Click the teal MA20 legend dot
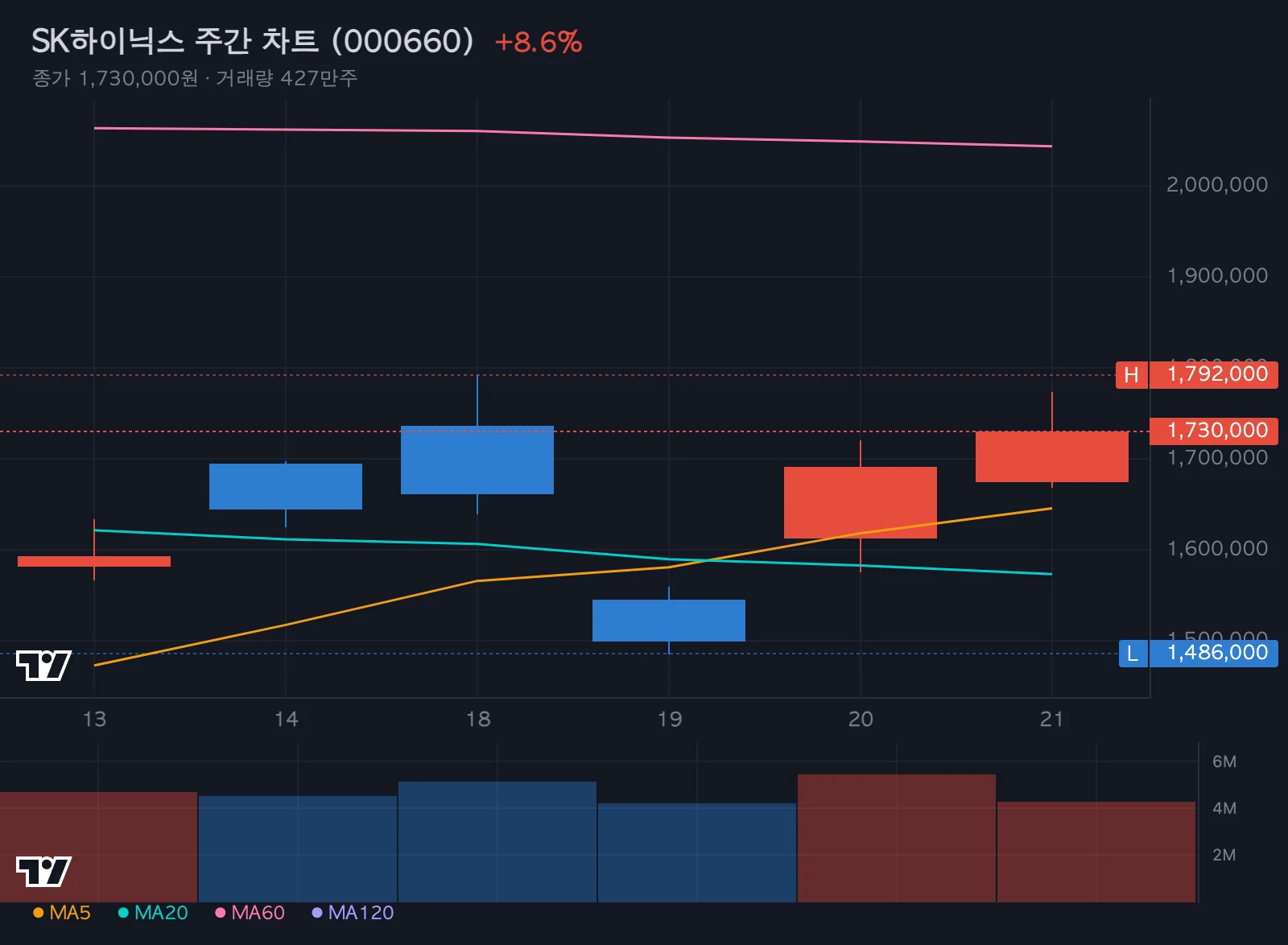 tap(123, 912)
